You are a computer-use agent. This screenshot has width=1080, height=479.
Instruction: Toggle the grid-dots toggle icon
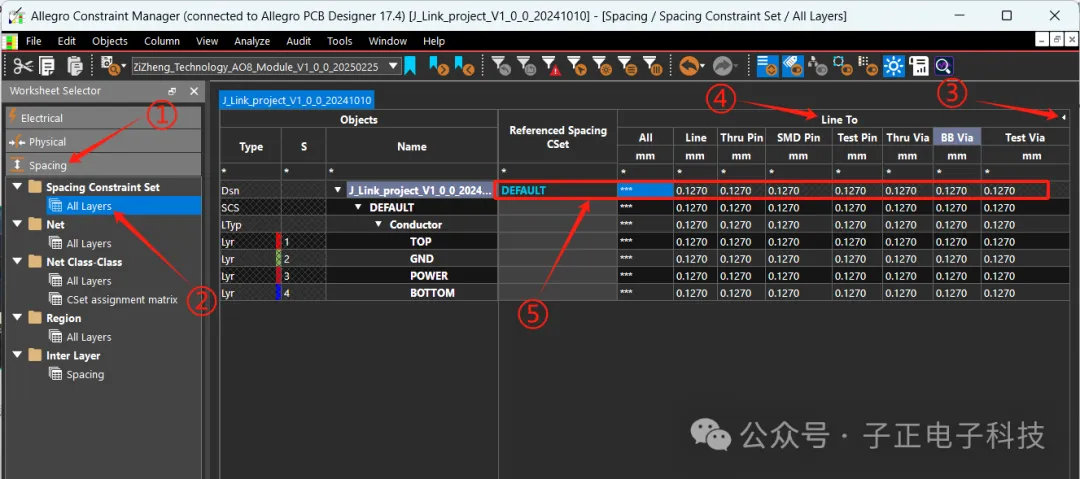(868, 66)
